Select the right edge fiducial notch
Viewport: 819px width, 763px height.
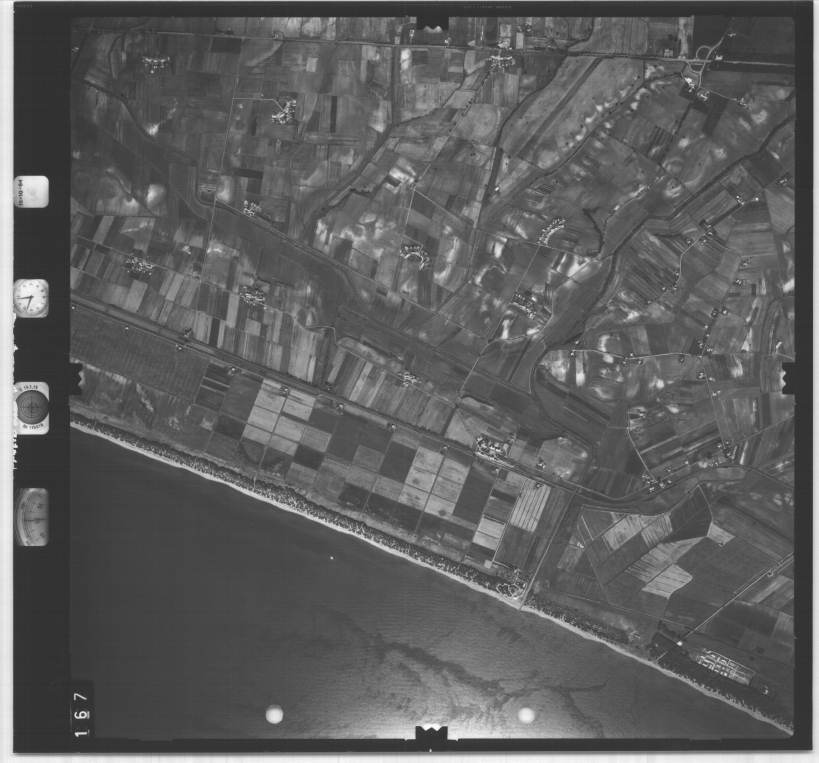(788, 378)
